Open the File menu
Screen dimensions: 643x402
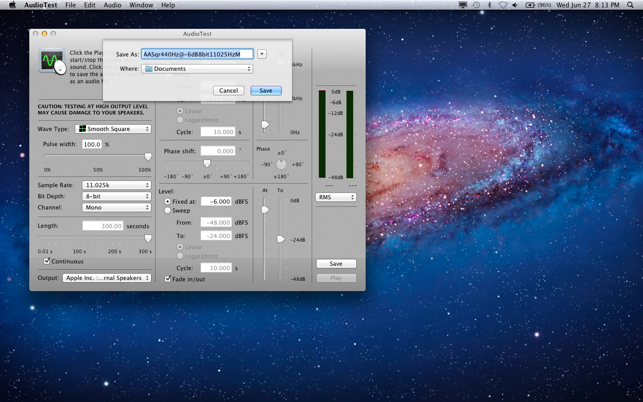tap(71, 5)
